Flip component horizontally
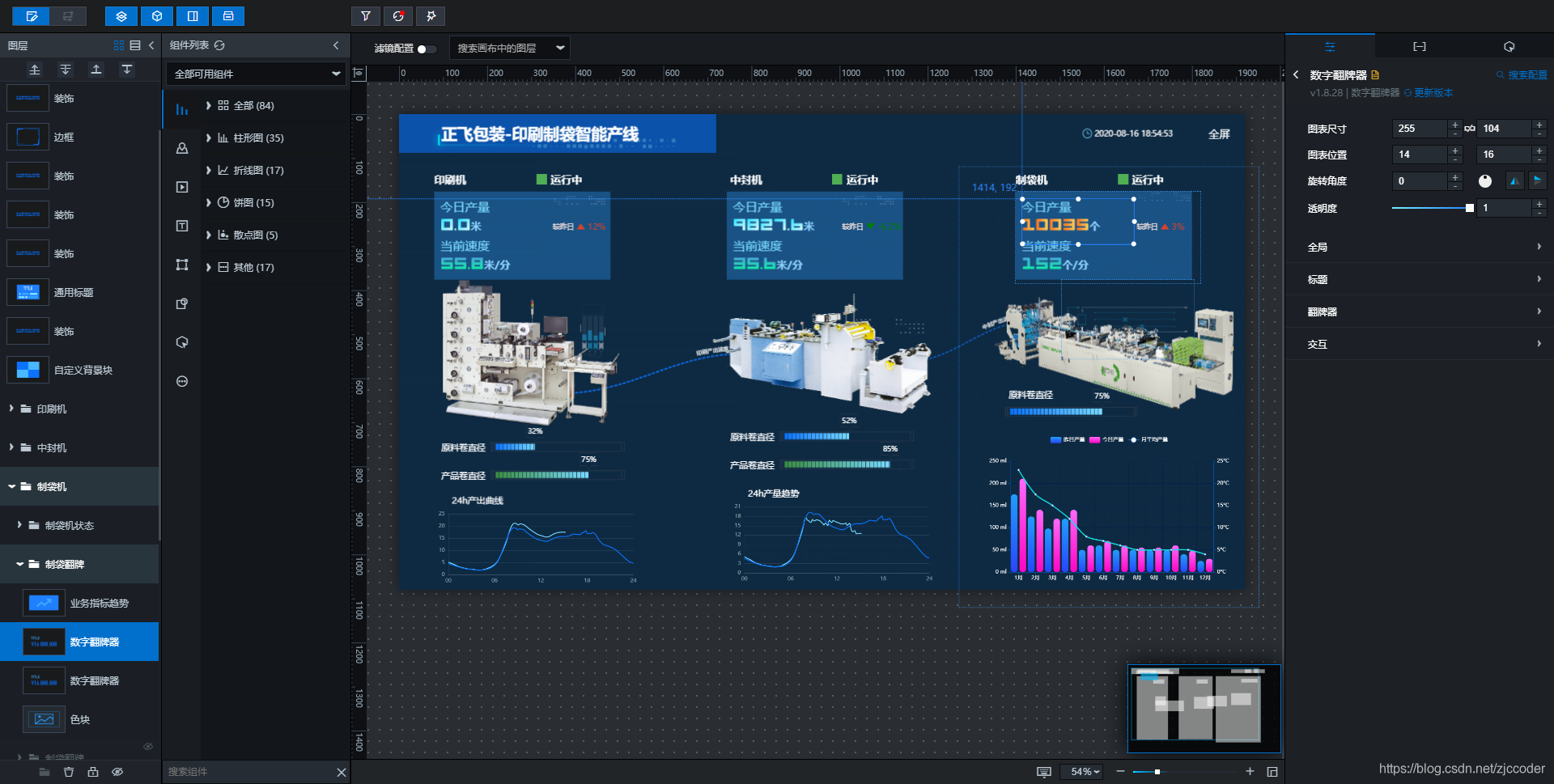The width and height of the screenshot is (1554, 784). point(1515,180)
